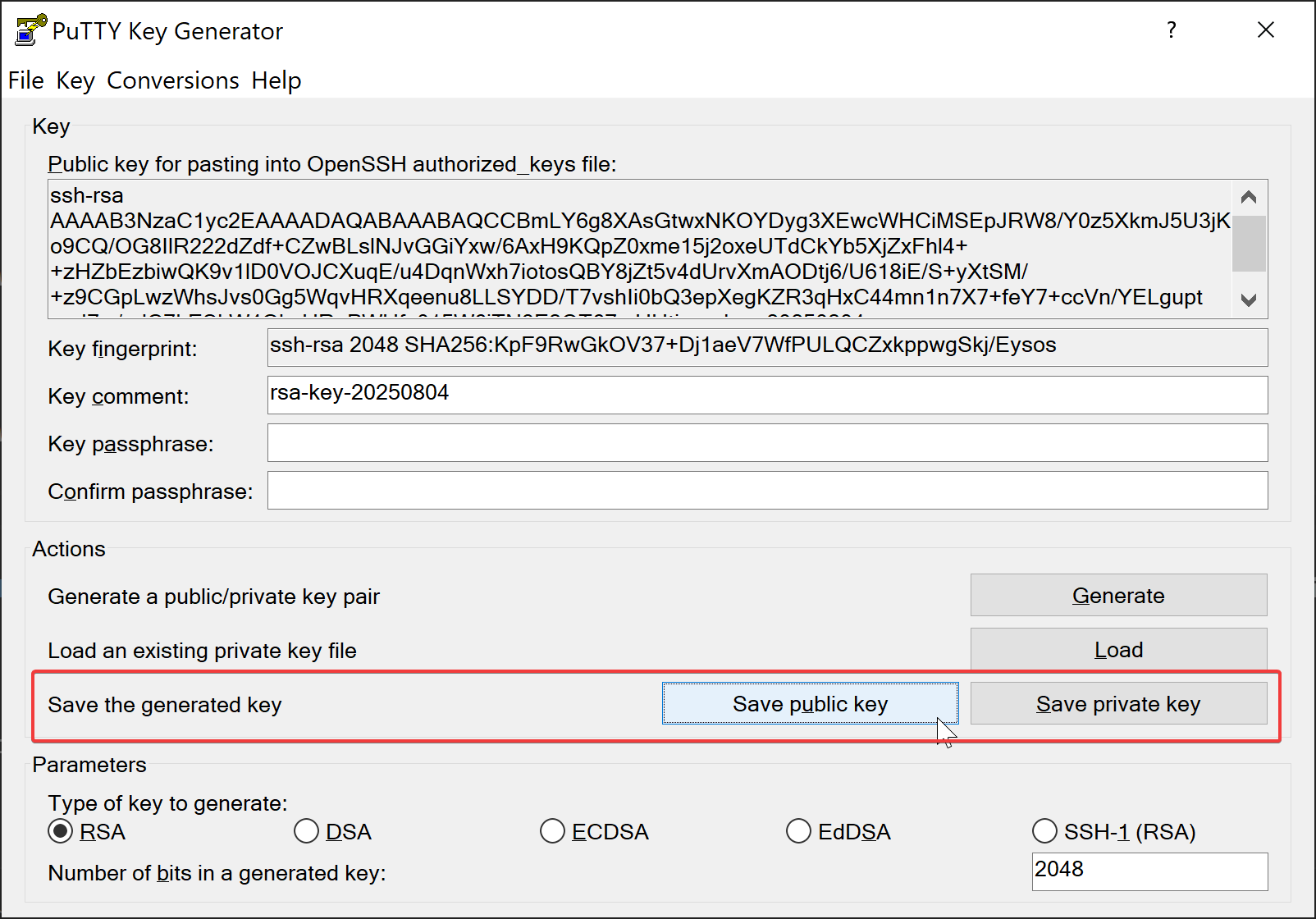Click Save private key button
Image resolution: width=1316 pixels, height=919 pixels.
point(1118,703)
